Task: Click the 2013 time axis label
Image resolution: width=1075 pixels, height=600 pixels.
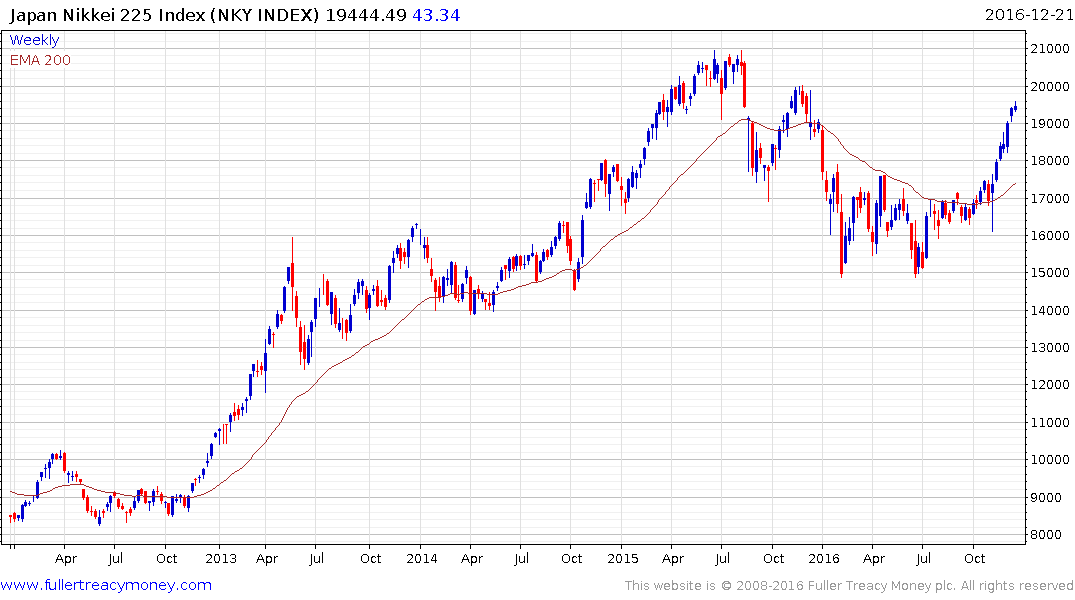Action: 221,558
